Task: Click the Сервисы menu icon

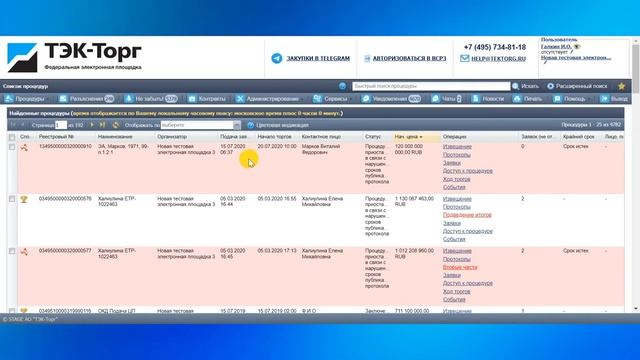Action: coord(317,99)
